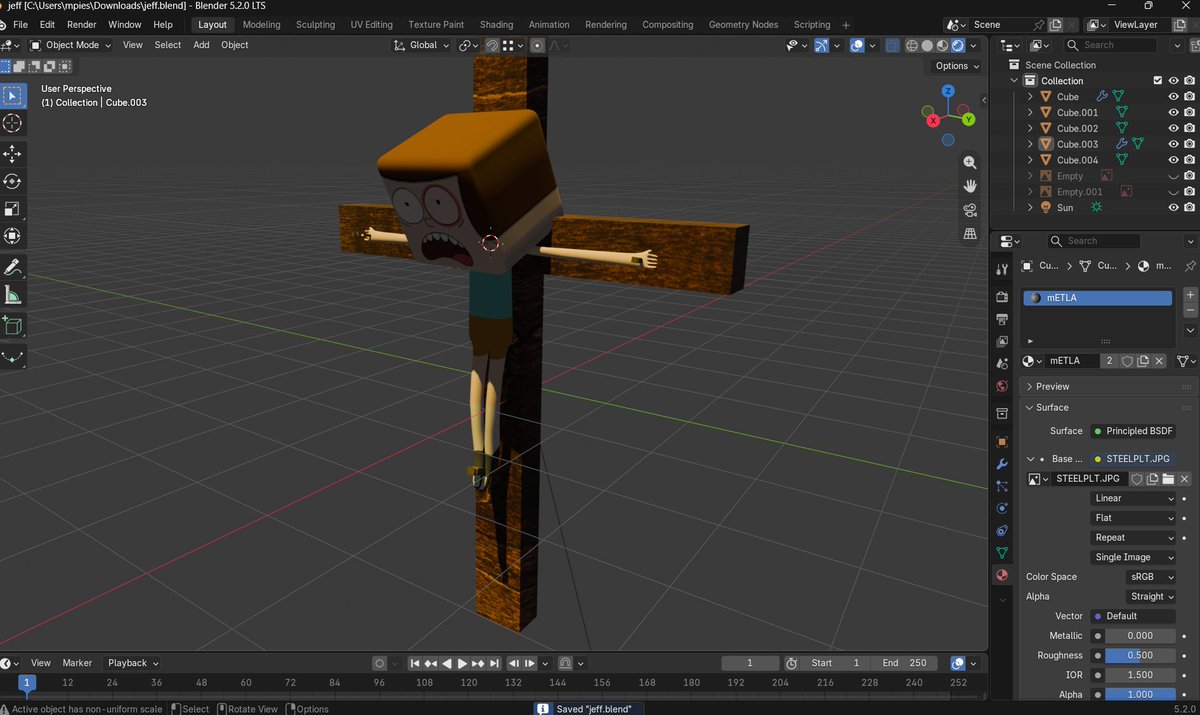1200x715 pixels.
Task: Click the viewport pan hand icon
Action: (969, 186)
